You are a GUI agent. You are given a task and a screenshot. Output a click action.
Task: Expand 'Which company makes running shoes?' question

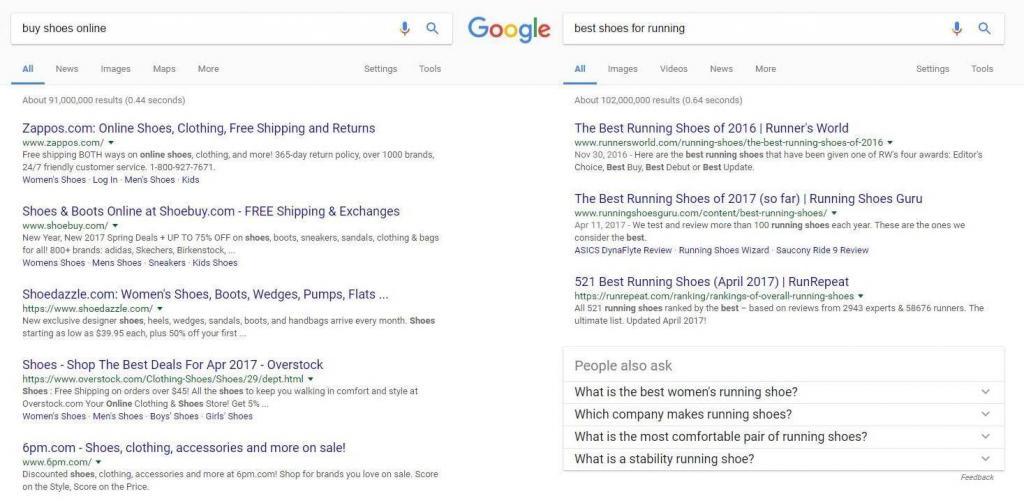(x=784, y=414)
